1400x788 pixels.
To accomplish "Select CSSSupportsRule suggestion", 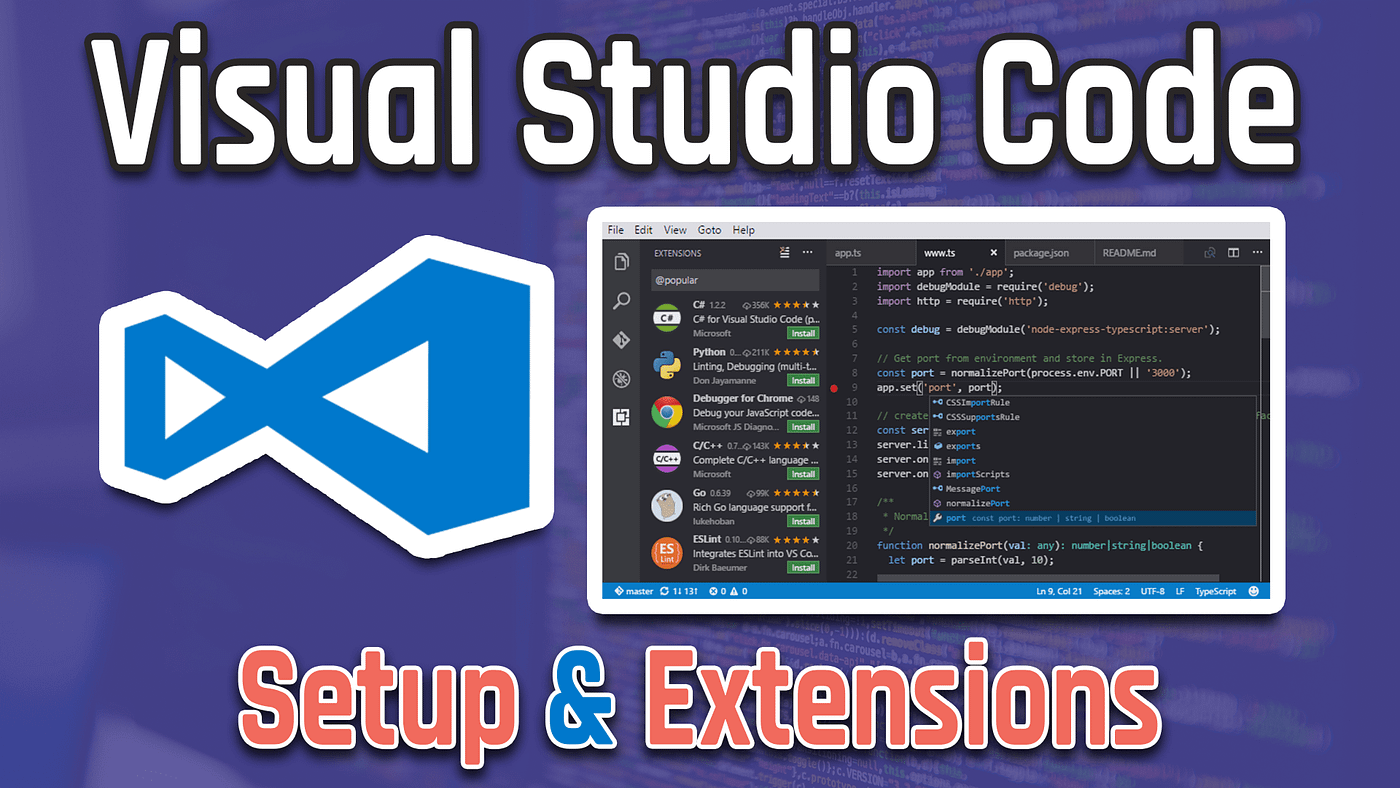I will pyautogui.click(x=1092, y=417).
